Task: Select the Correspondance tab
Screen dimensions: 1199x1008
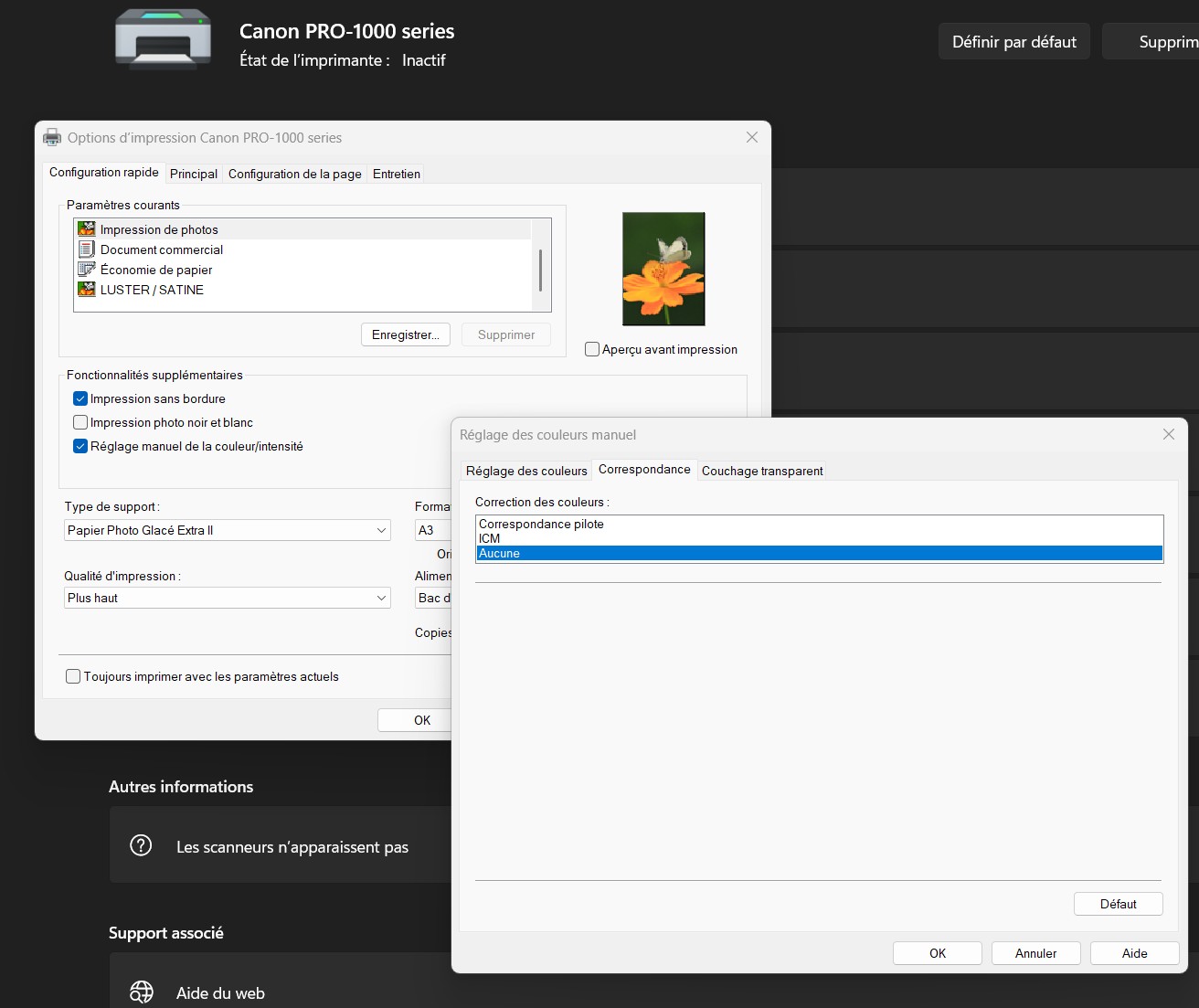Action: pyautogui.click(x=644, y=469)
